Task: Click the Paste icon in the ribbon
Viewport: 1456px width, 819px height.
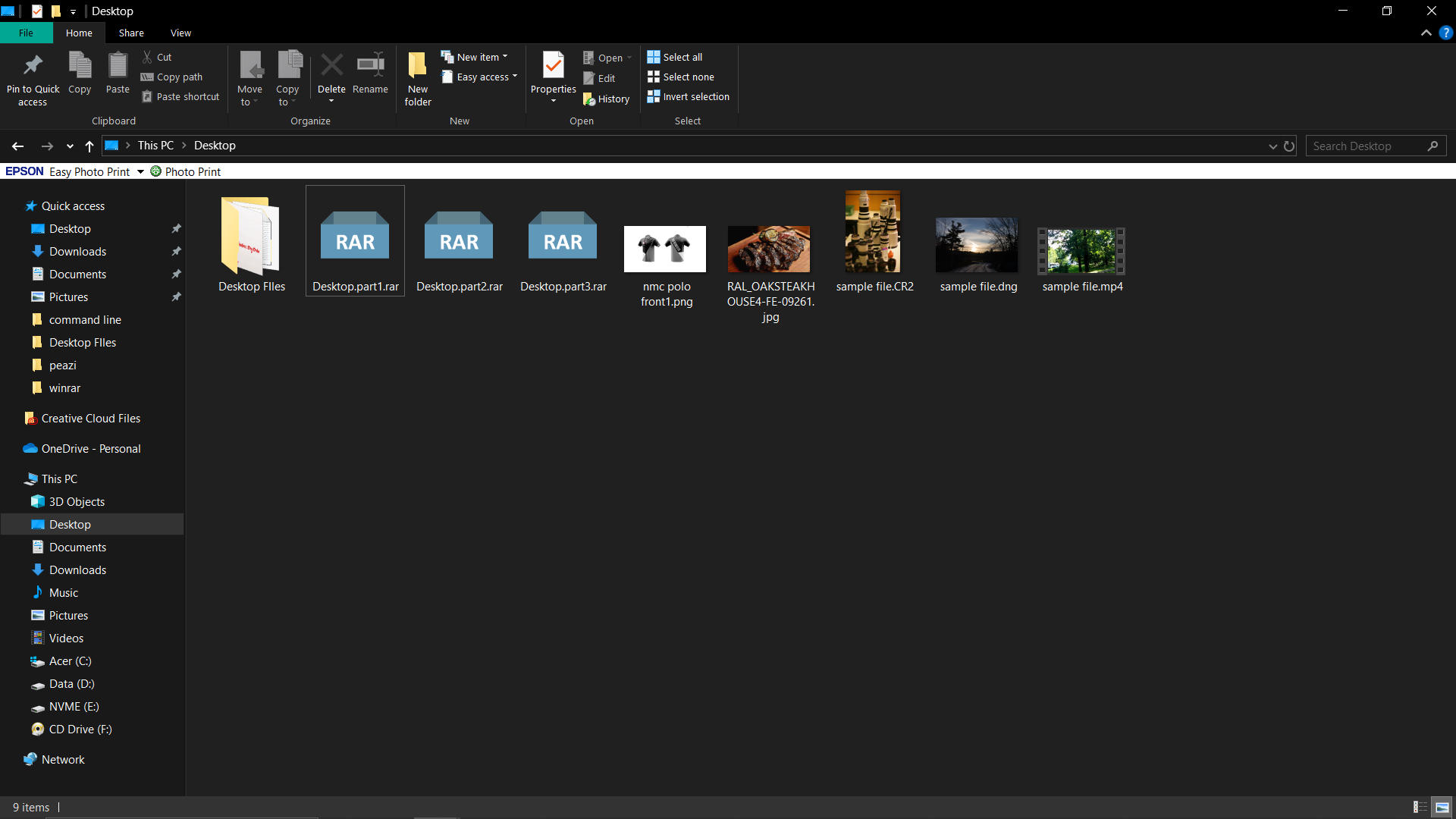Action: [118, 67]
